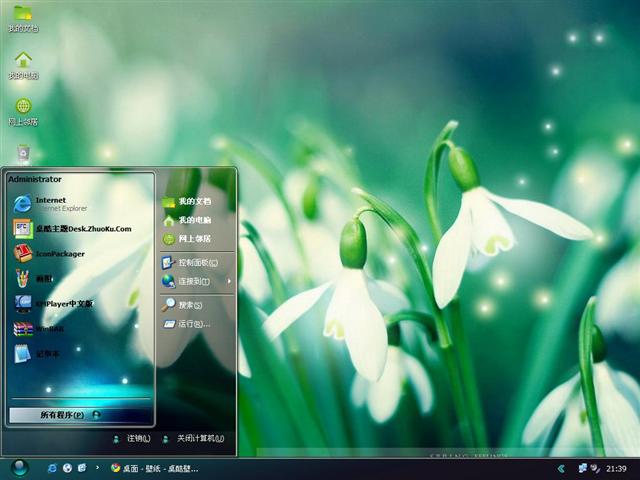This screenshot has width=640, height=480.
Task: Click the third Quick Launch icon beside the chevron
Action: (x=82, y=468)
